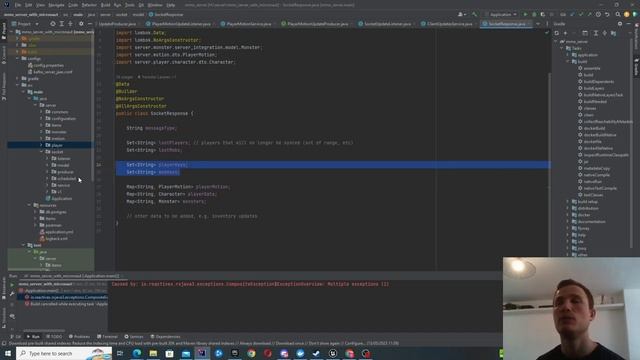
Task: Expand the documentation group in the Gradle tree
Action: (x=568, y=222)
